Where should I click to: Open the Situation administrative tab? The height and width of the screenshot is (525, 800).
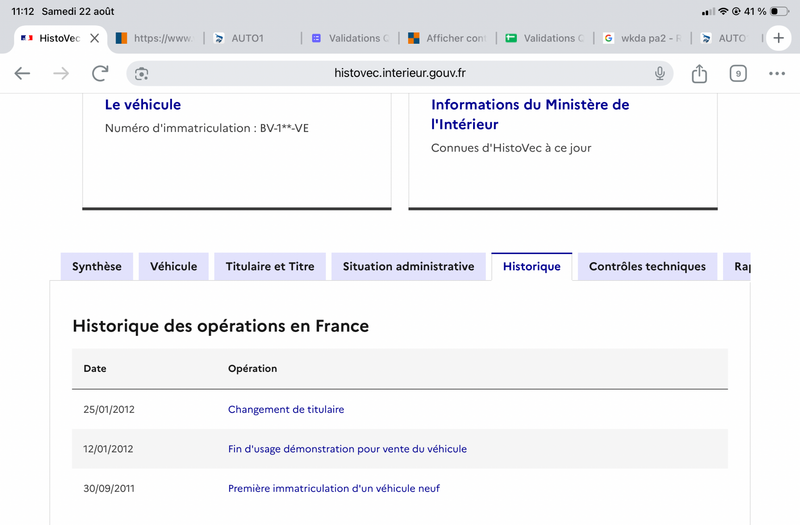(x=408, y=266)
